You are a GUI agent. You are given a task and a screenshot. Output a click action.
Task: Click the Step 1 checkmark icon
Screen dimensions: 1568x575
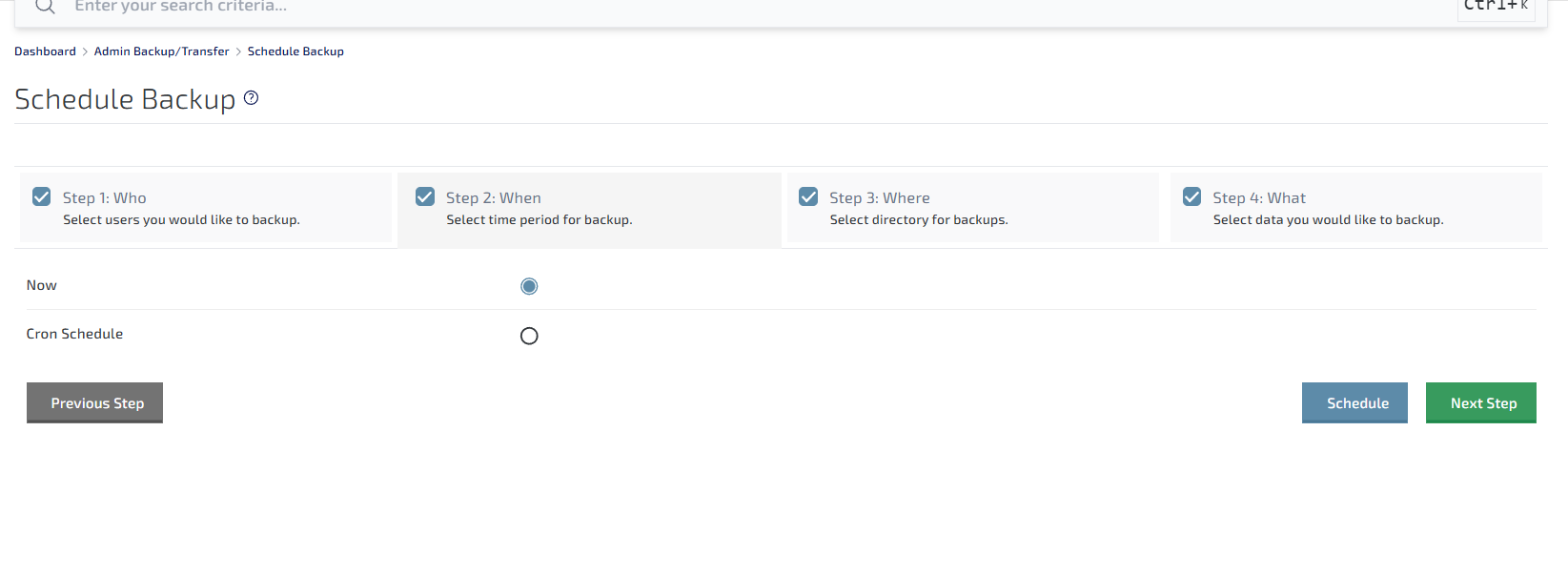pyautogui.click(x=42, y=196)
